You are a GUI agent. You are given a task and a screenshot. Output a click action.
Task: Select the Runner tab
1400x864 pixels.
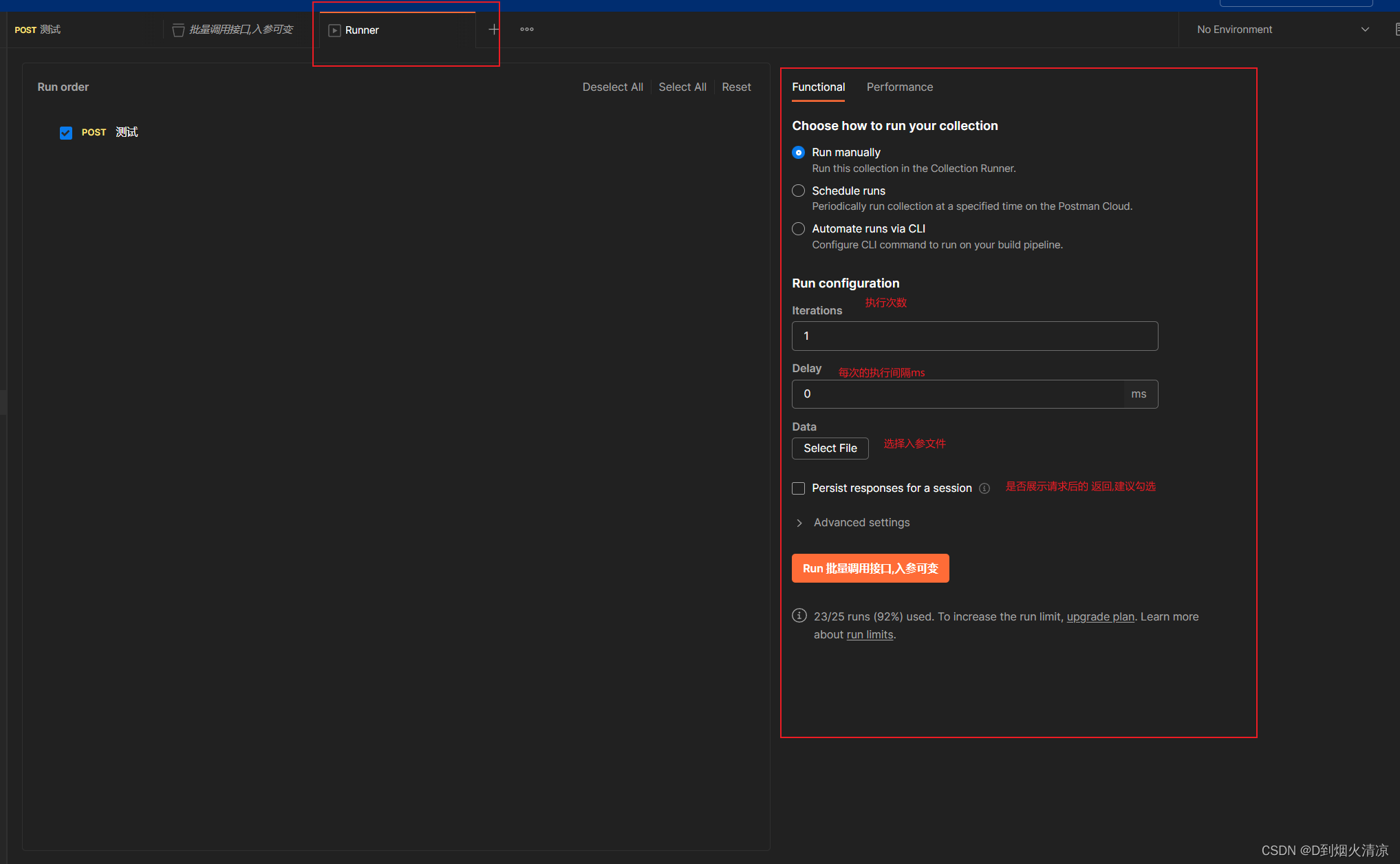pos(397,30)
